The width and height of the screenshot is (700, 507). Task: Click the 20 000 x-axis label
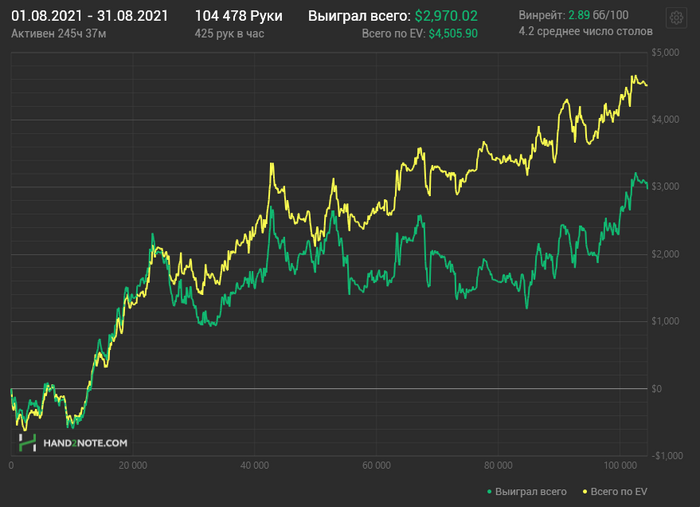pos(133,465)
